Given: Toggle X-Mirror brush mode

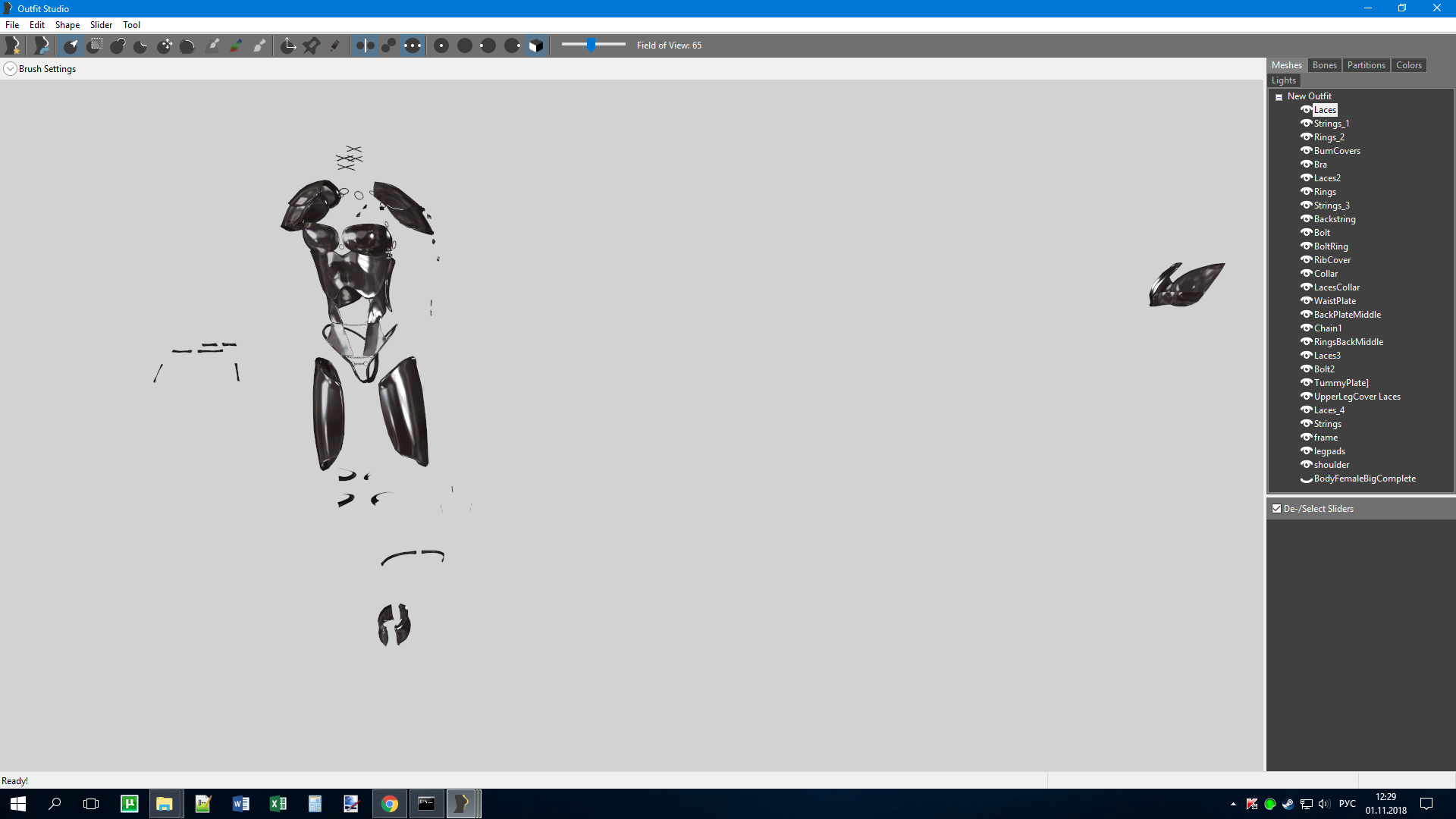Looking at the screenshot, I should coord(365,45).
